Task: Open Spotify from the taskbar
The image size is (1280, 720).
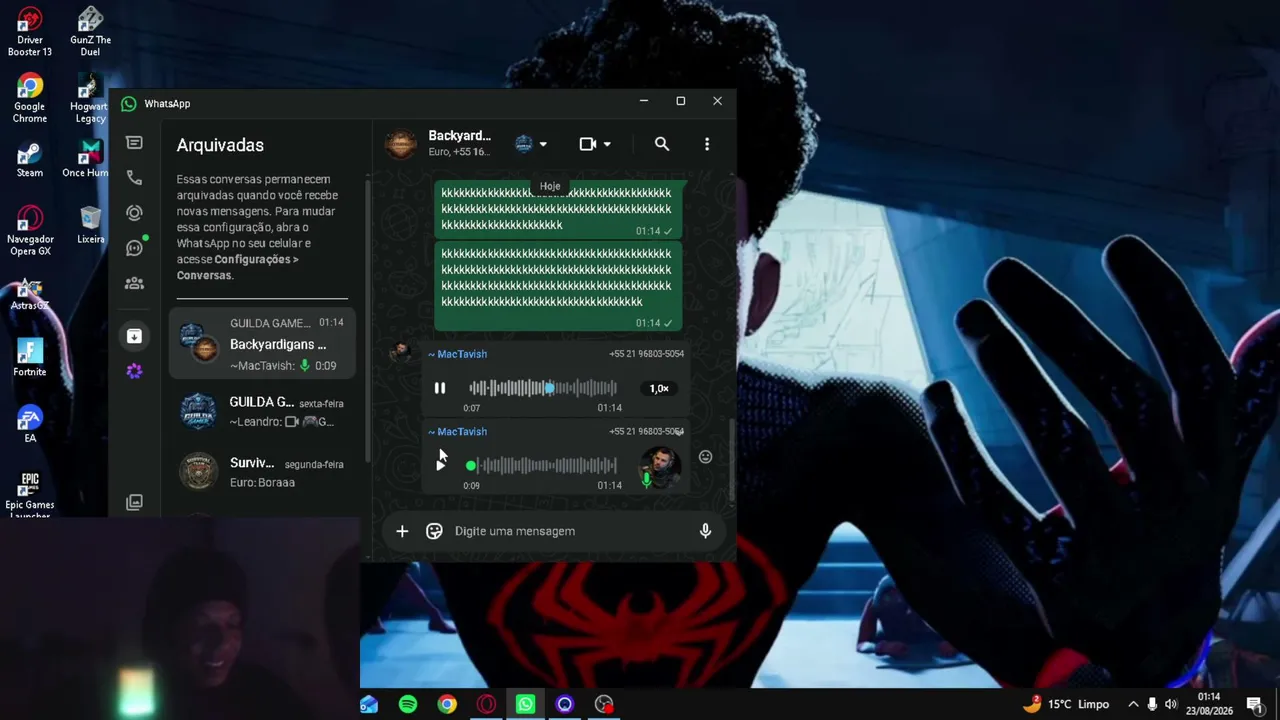Action: tap(408, 704)
